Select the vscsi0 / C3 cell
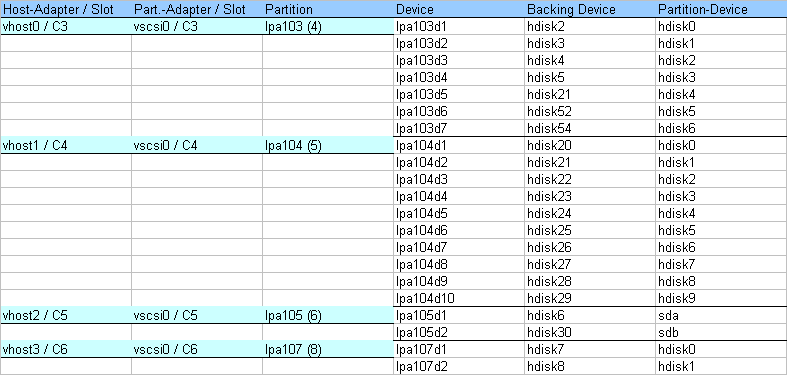The width and height of the screenshot is (787, 375). 197,27
